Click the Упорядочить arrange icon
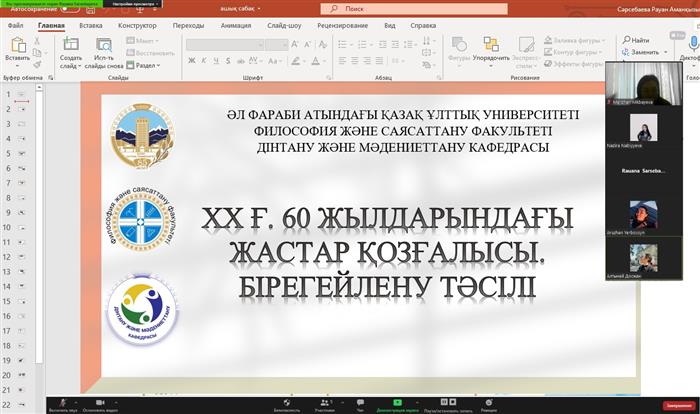The width and height of the screenshot is (700, 414). pyautogui.click(x=490, y=45)
